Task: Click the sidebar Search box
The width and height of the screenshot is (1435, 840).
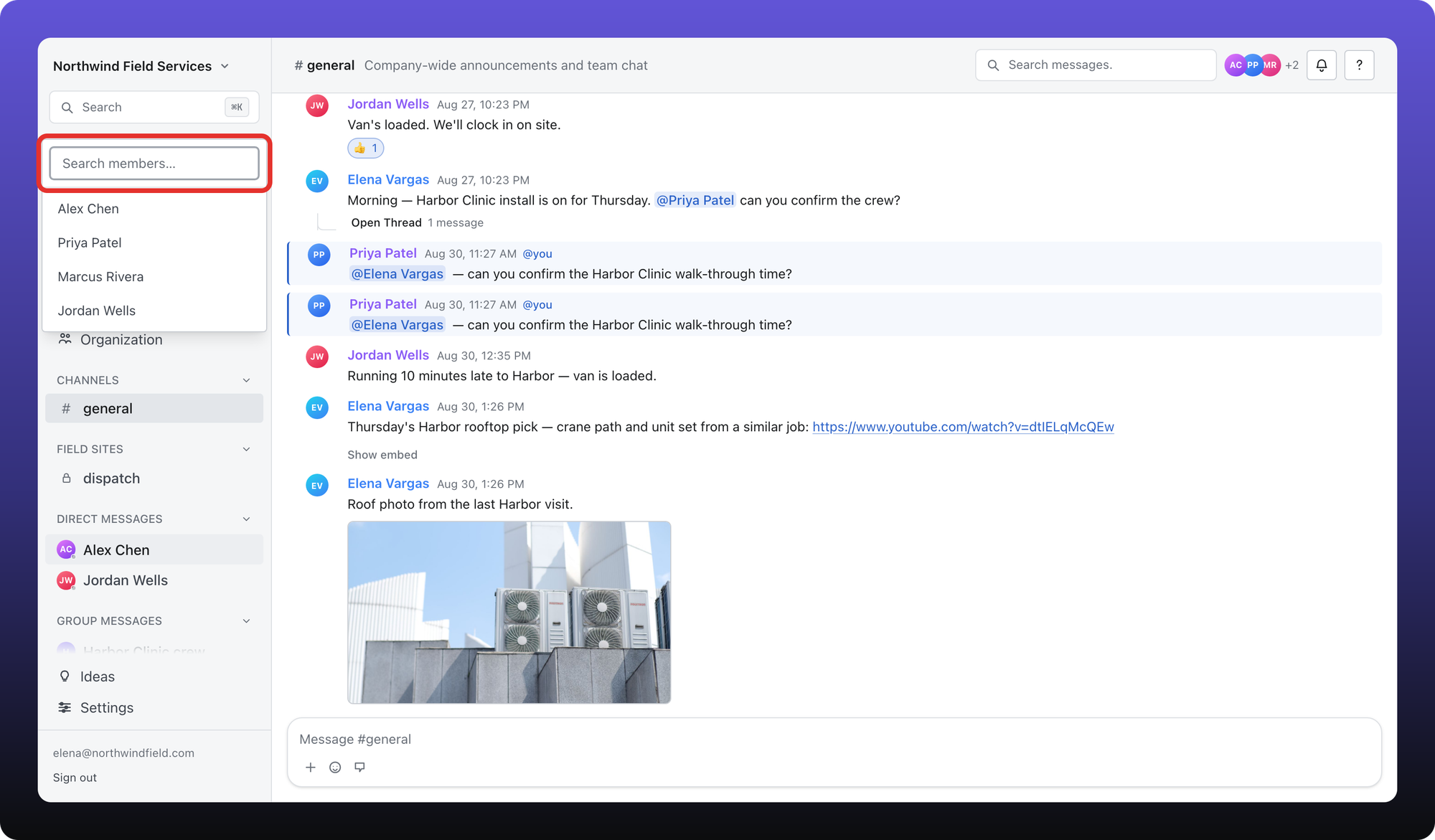Action: pos(154,108)
